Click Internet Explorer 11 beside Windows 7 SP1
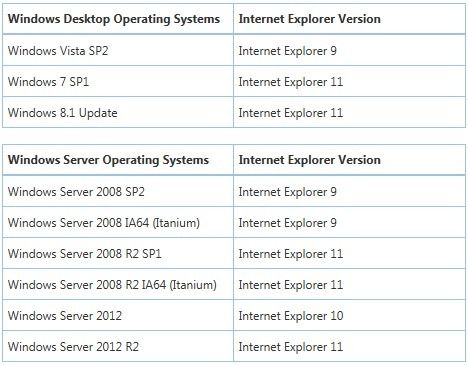 [x=291, y=82]
